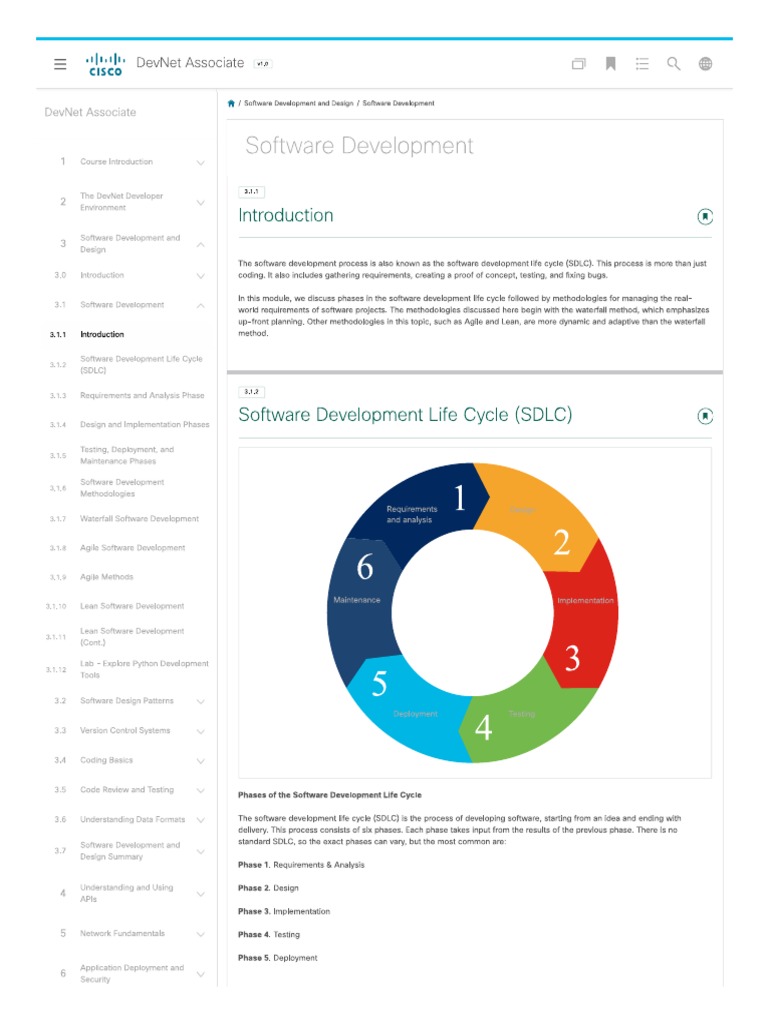Open Lean Software Development (Cont.) item

tap(132, 637)
